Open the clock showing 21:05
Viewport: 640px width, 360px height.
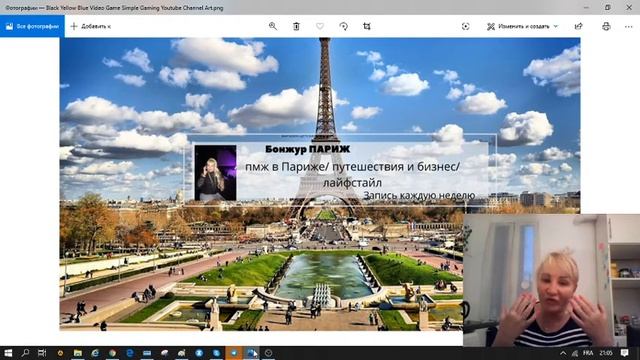coord(606,353)
